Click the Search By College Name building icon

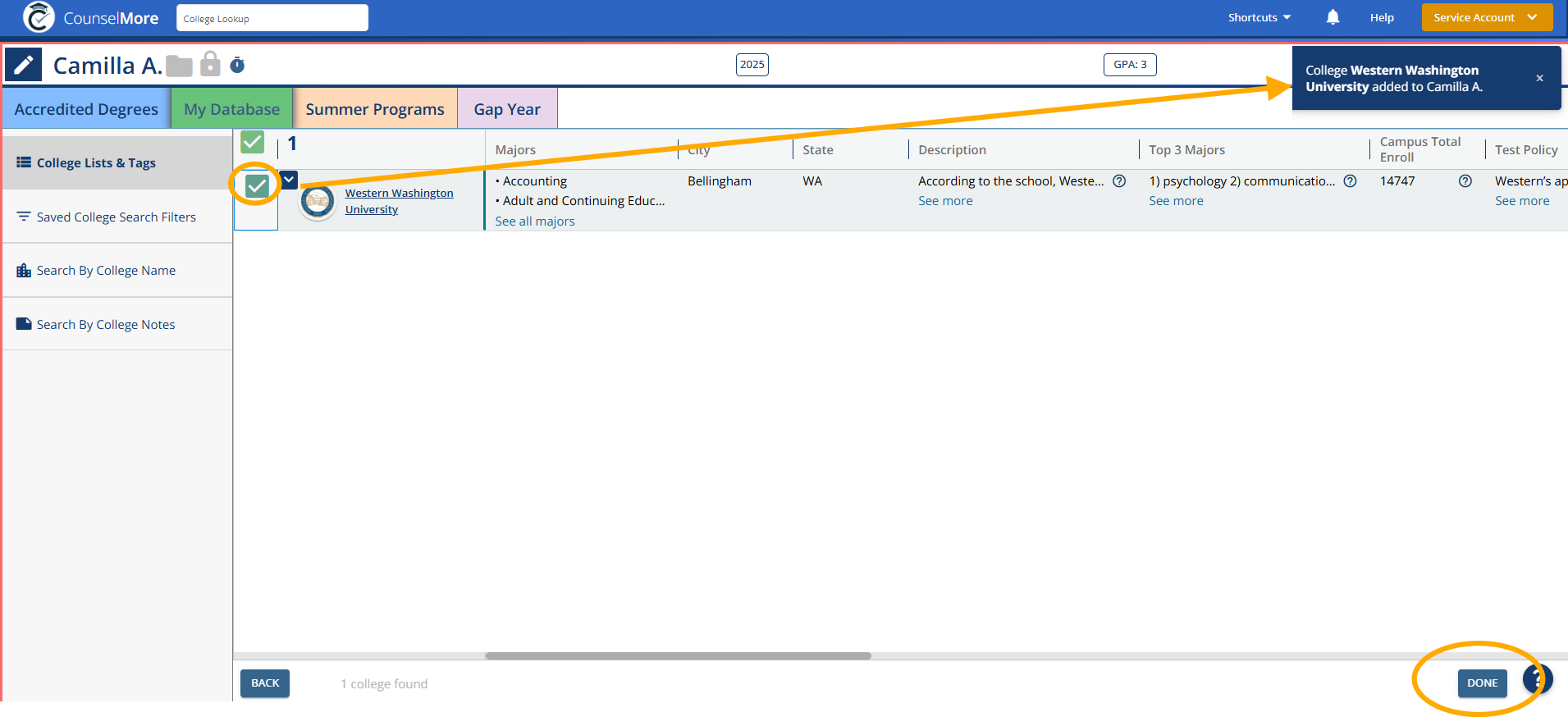(24, 270)
